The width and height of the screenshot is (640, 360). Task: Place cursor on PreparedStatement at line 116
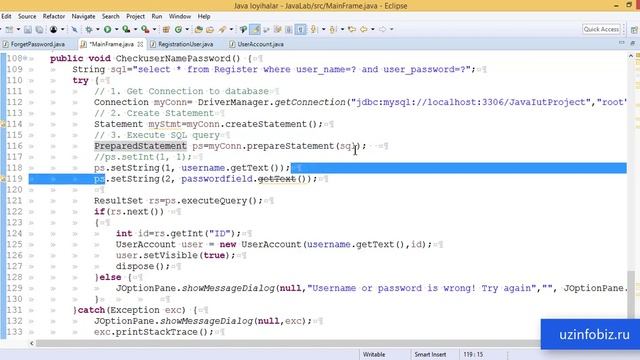(x=140, y=146)
